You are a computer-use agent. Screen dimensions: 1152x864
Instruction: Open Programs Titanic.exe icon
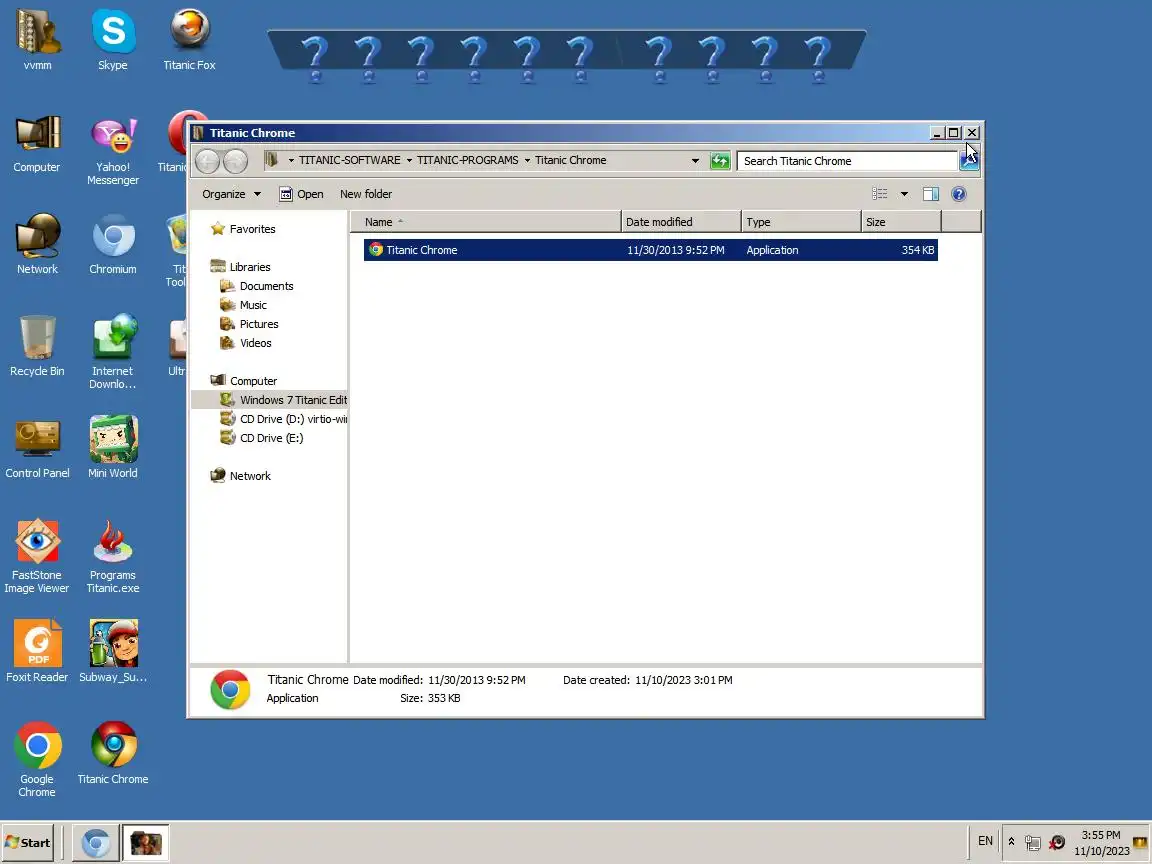coord(112,556)
